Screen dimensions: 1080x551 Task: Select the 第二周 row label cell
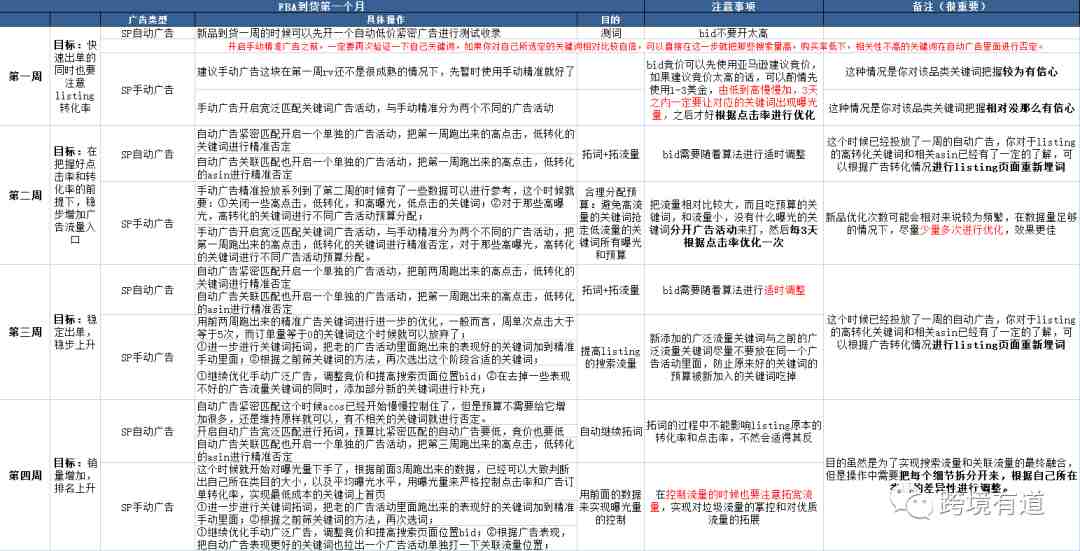(x=25, y=195)
